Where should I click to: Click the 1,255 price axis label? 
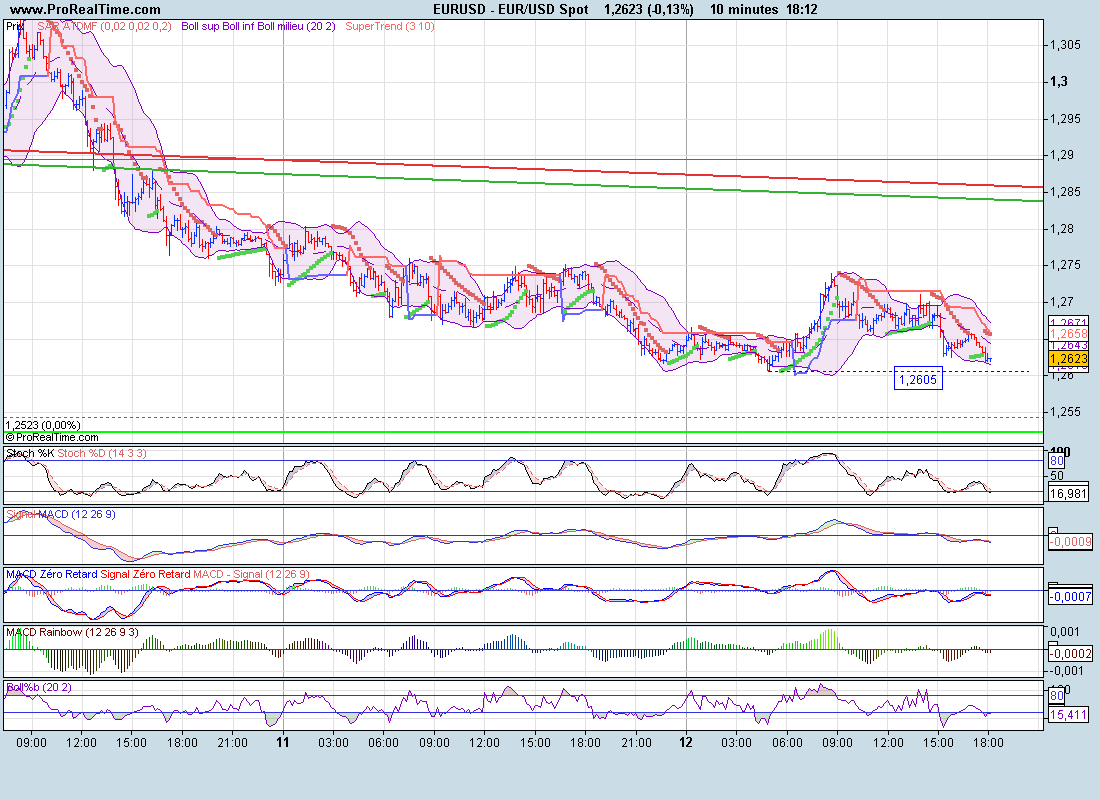1065,412
